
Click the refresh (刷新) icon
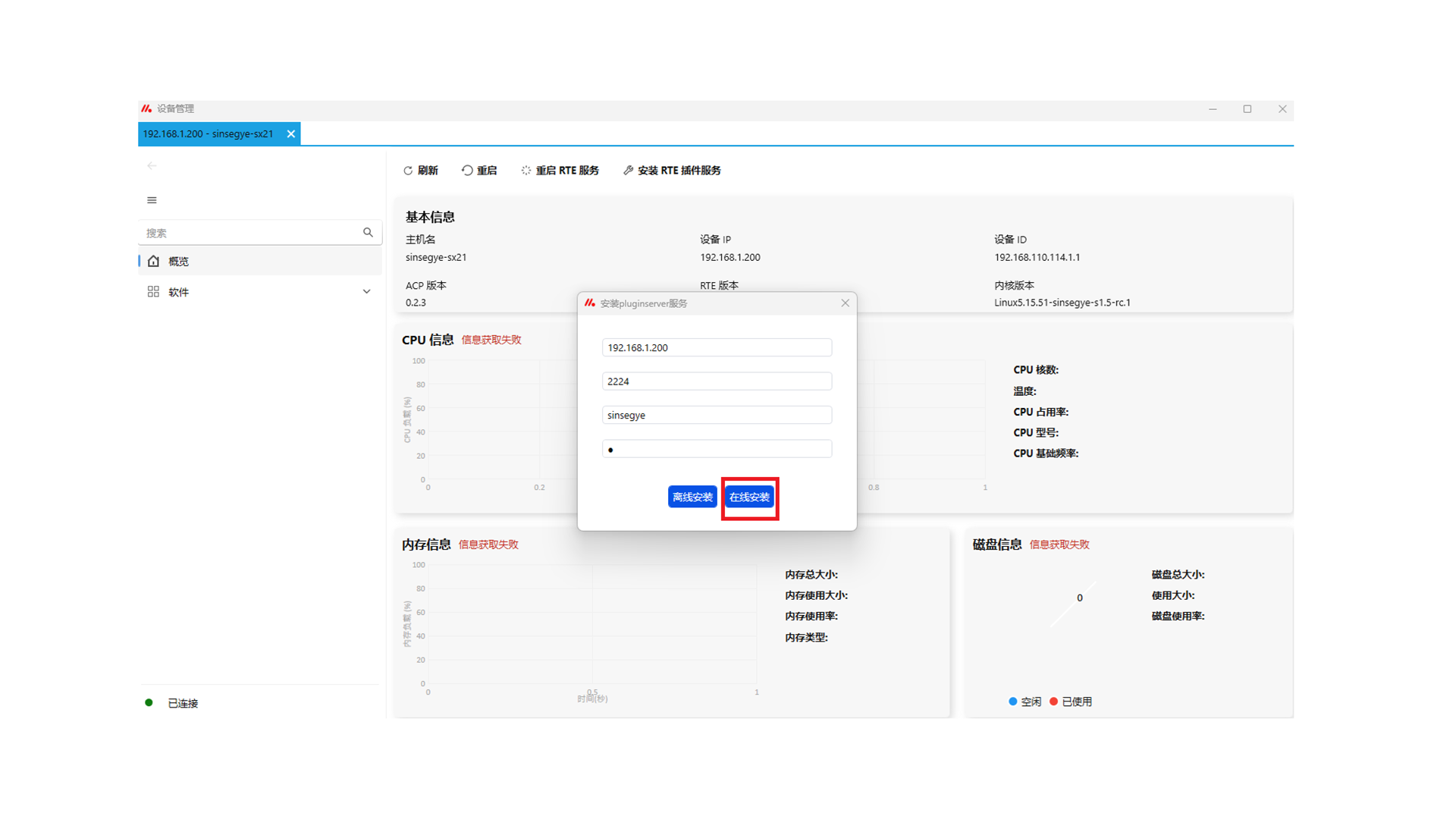coord(408,171)
